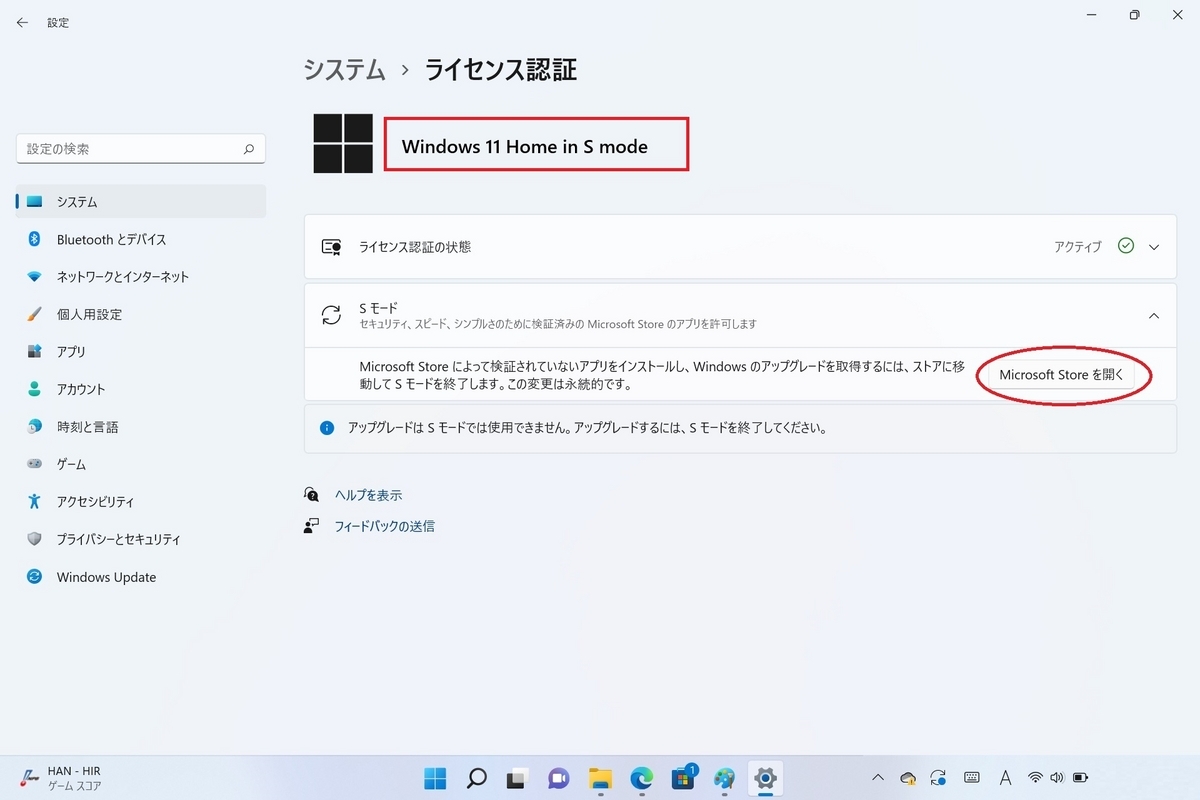Click the search magnifier icon in settings search
Screen dimensions: 1200x800
click(x=249, y=149)
